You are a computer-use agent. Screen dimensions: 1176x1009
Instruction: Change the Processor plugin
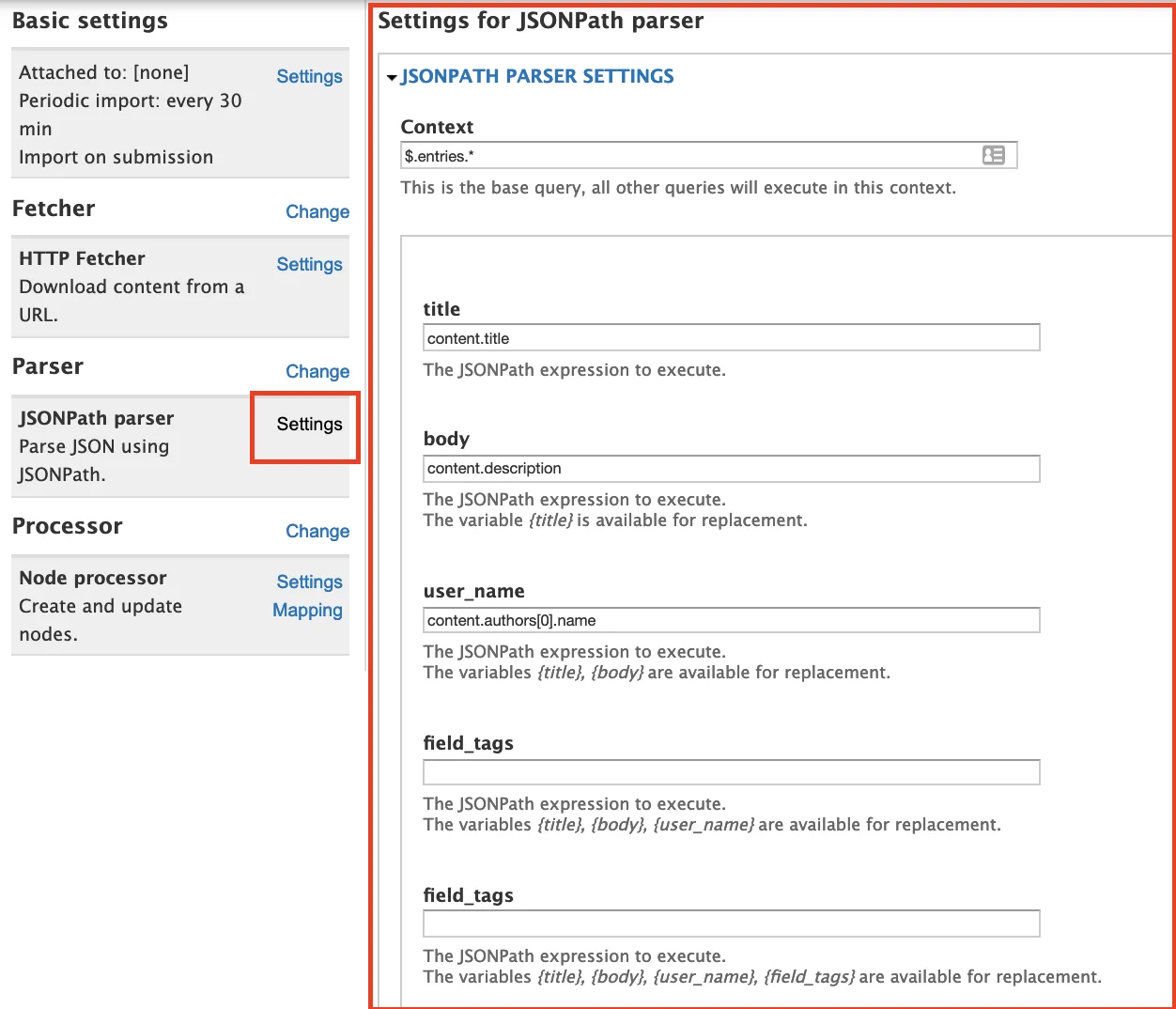point(317,531)
